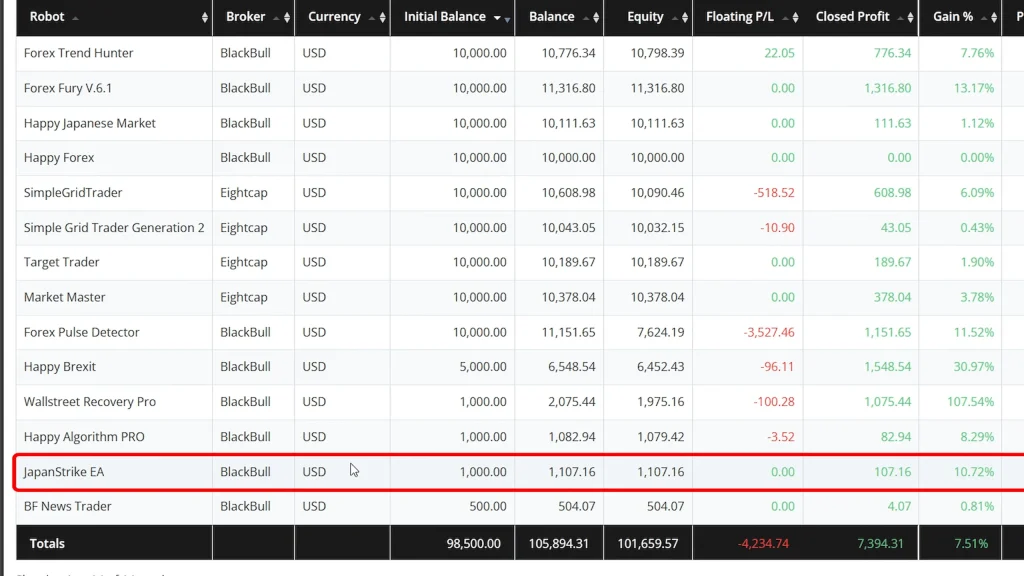Select Wallstreet Recovery Pro robot name
This screenshot has height=576, width=1024.
90,401
